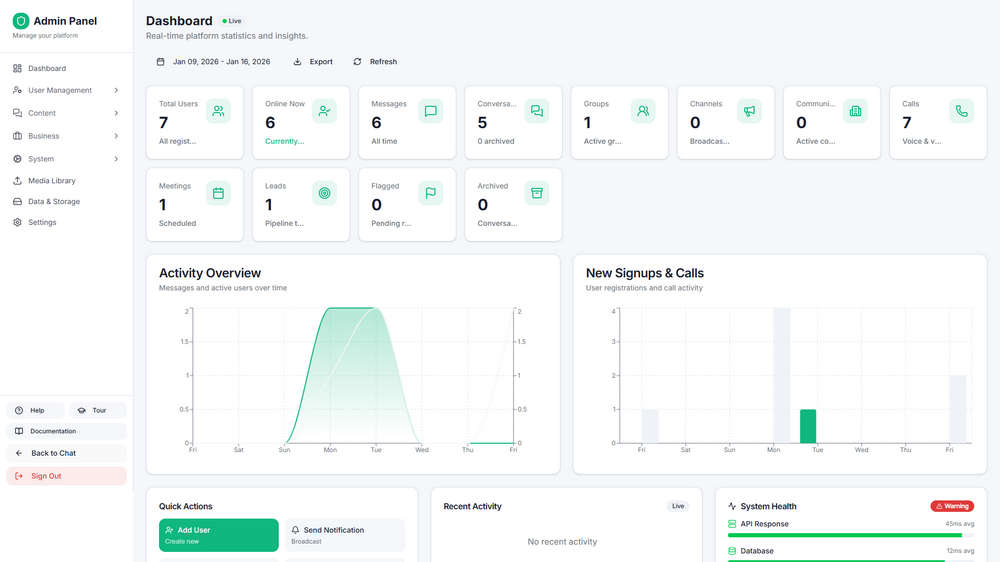The height and width of the screenshot is (562, 1000).
Task: Click the Channels megaphone icon
Action: [x=749, y=111]
